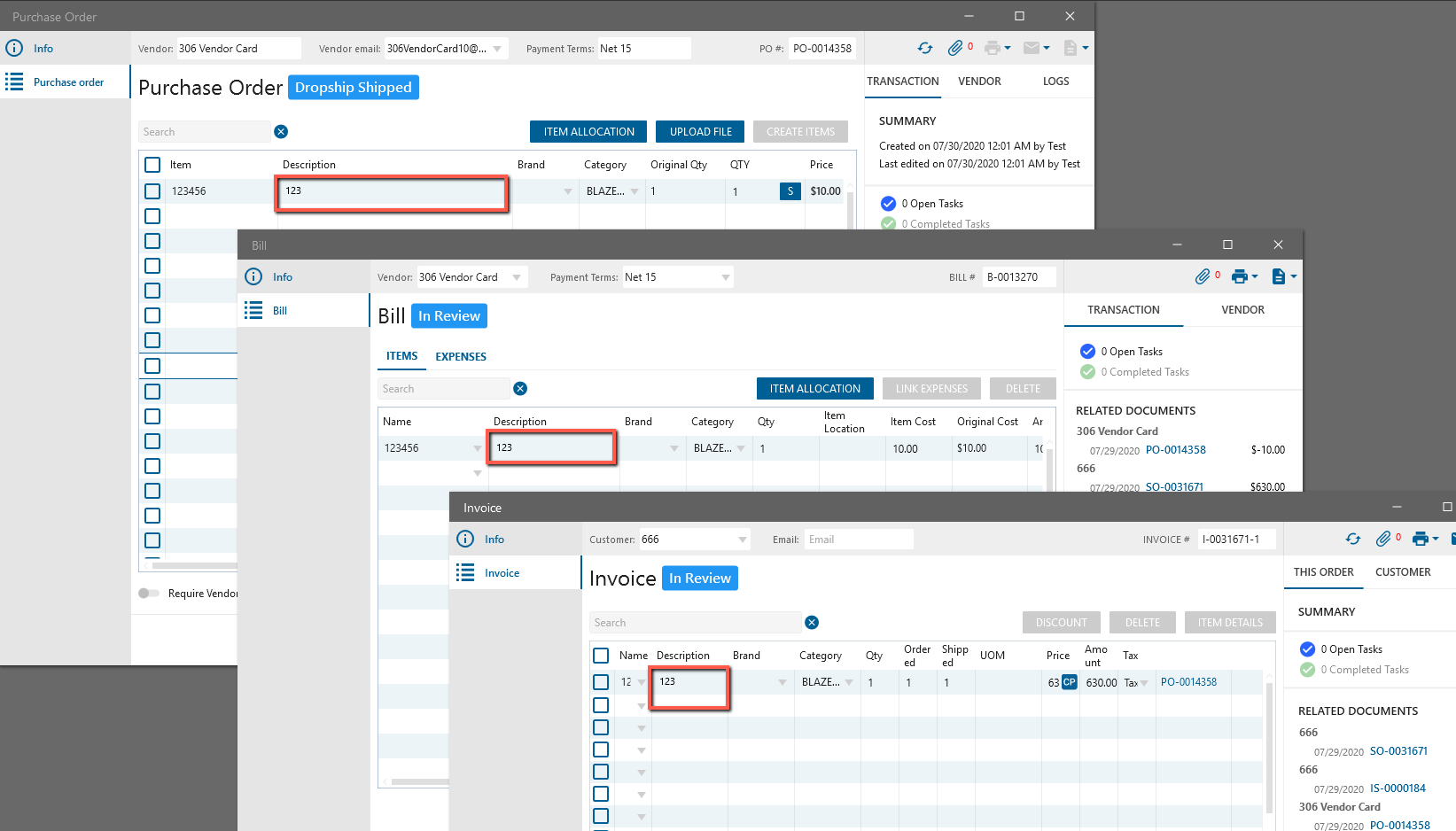This screenshot has height=831, width=1456.
Task: Clear the Invoice search box
Action: [812, 623]
